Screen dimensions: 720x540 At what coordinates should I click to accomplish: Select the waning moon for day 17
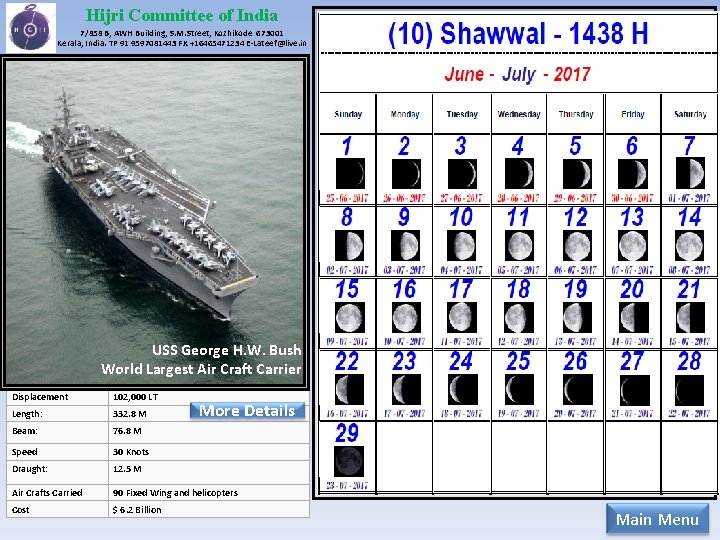[x=461, y=317]
